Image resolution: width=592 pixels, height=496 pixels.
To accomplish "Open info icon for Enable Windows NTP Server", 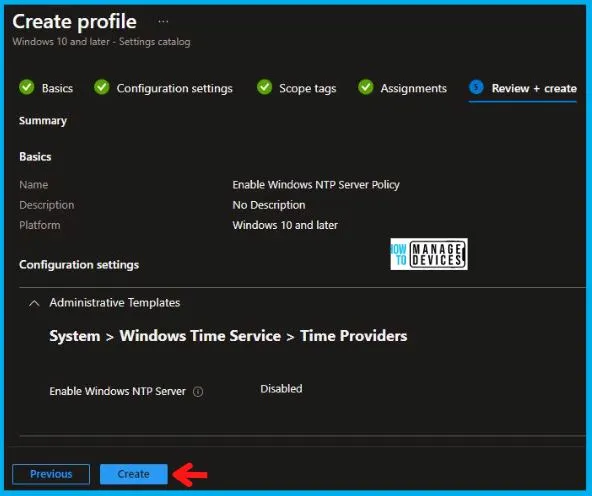I will [x=198, y=392].
